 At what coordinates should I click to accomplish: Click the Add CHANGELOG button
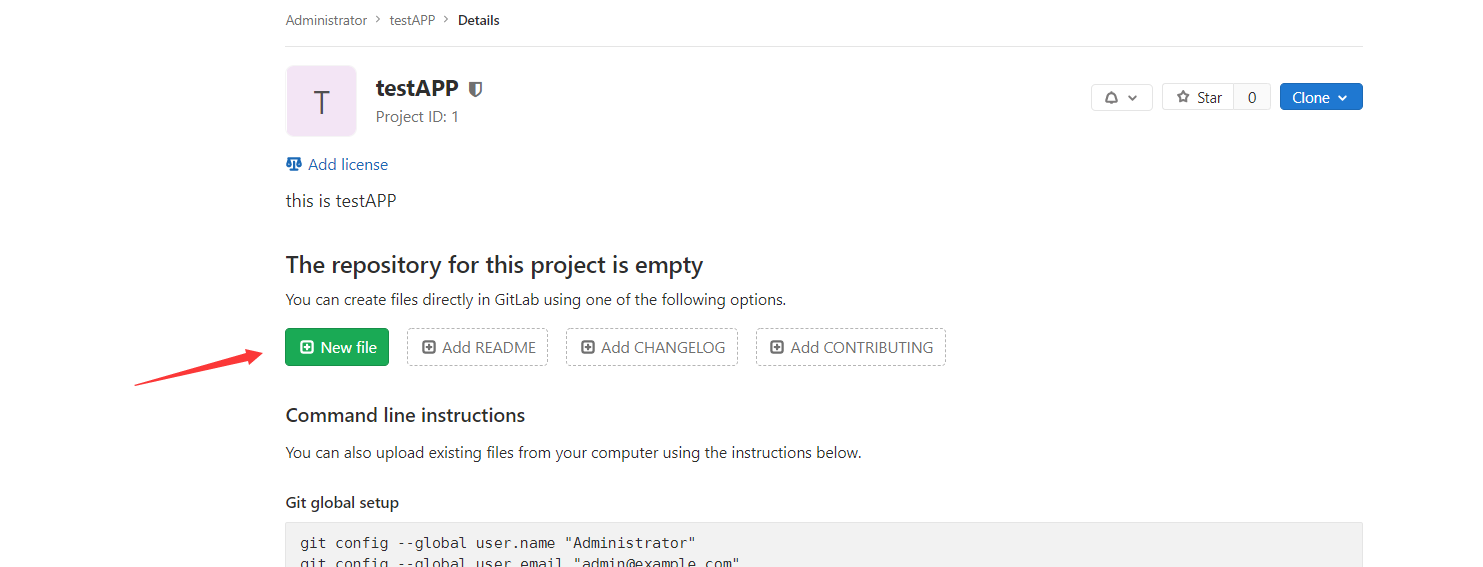652,347
